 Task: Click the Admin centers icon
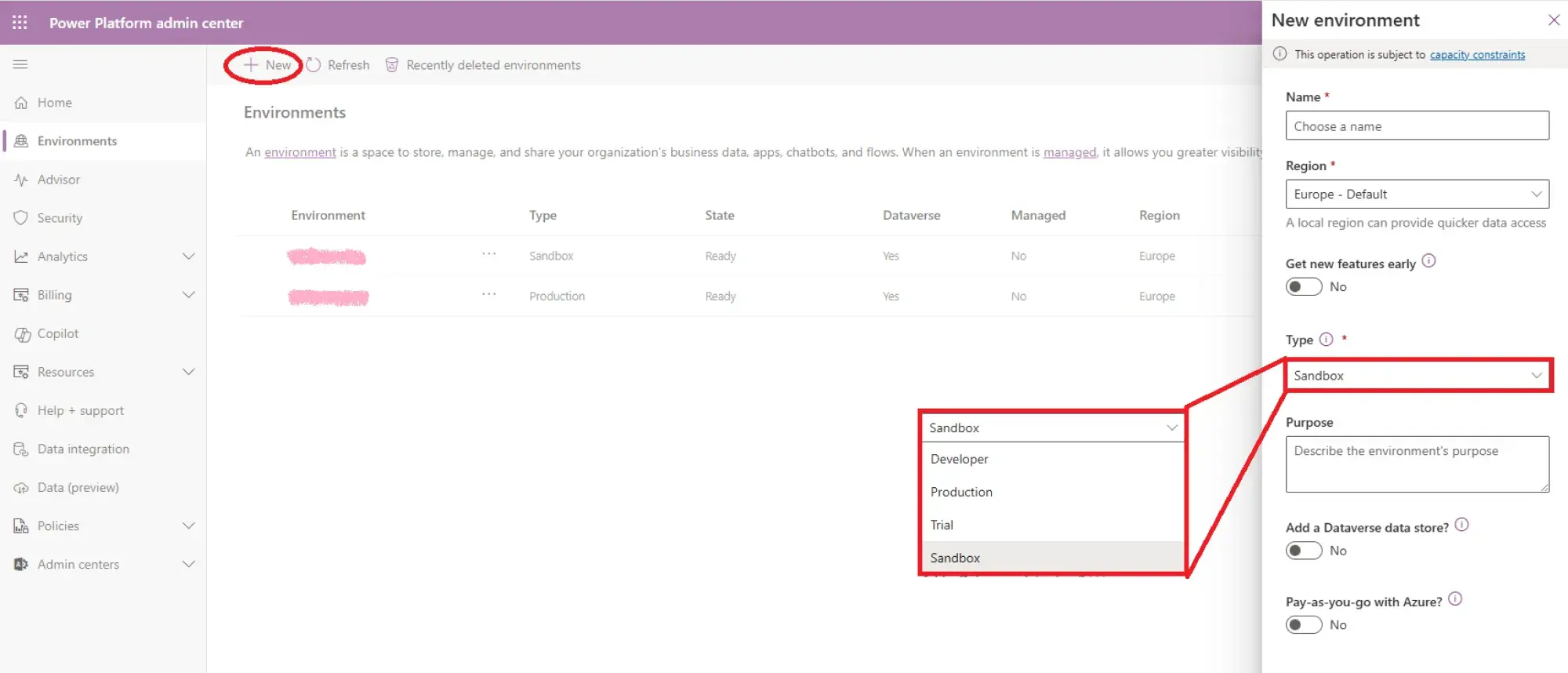[21, 564]
